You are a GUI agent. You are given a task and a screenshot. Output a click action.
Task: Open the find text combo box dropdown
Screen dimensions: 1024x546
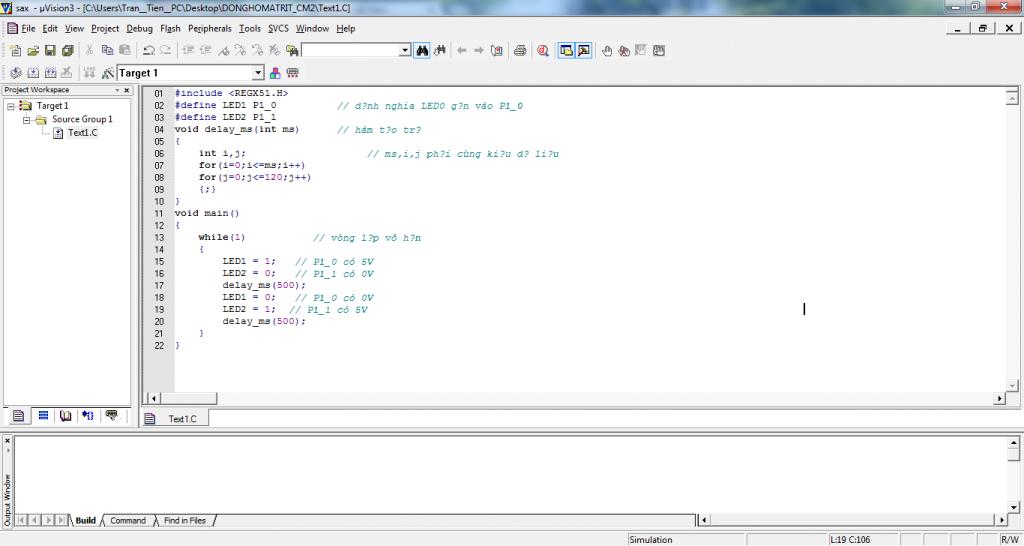pyautogui.click(x=405, y=50)
